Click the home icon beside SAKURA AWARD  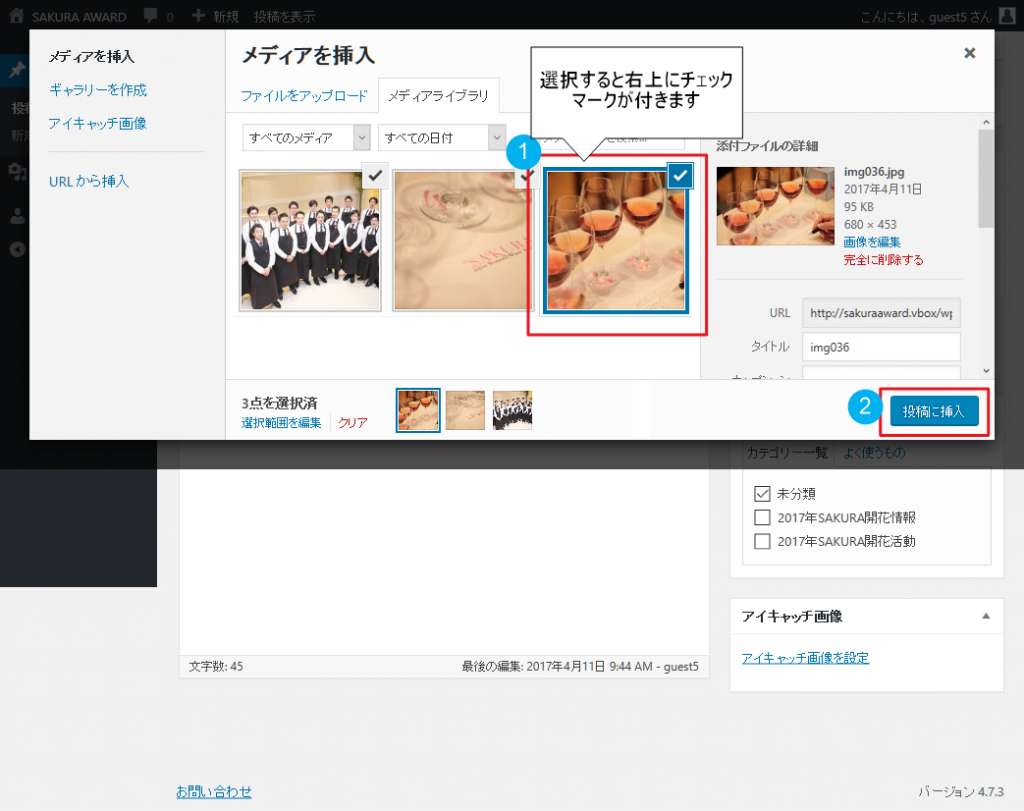pyautogui.click(x=17, y=16)
